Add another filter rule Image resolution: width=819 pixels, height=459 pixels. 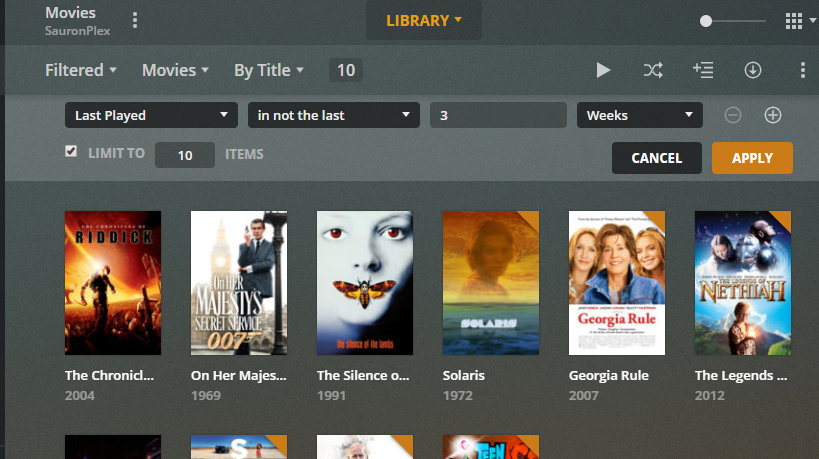(x=773, y=115)
